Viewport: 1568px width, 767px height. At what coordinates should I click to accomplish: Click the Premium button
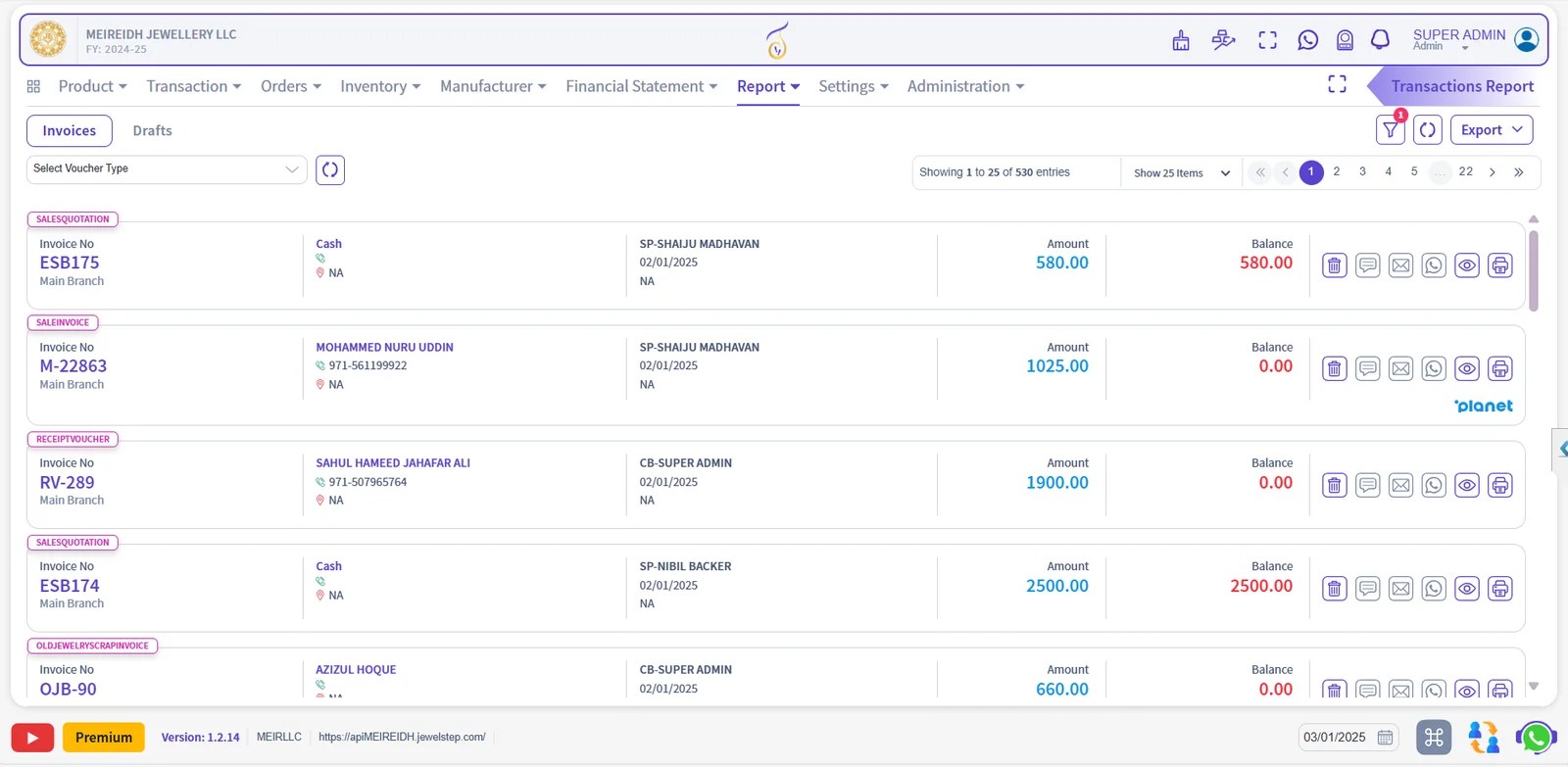pyautogui.click(x=104, y=738)
